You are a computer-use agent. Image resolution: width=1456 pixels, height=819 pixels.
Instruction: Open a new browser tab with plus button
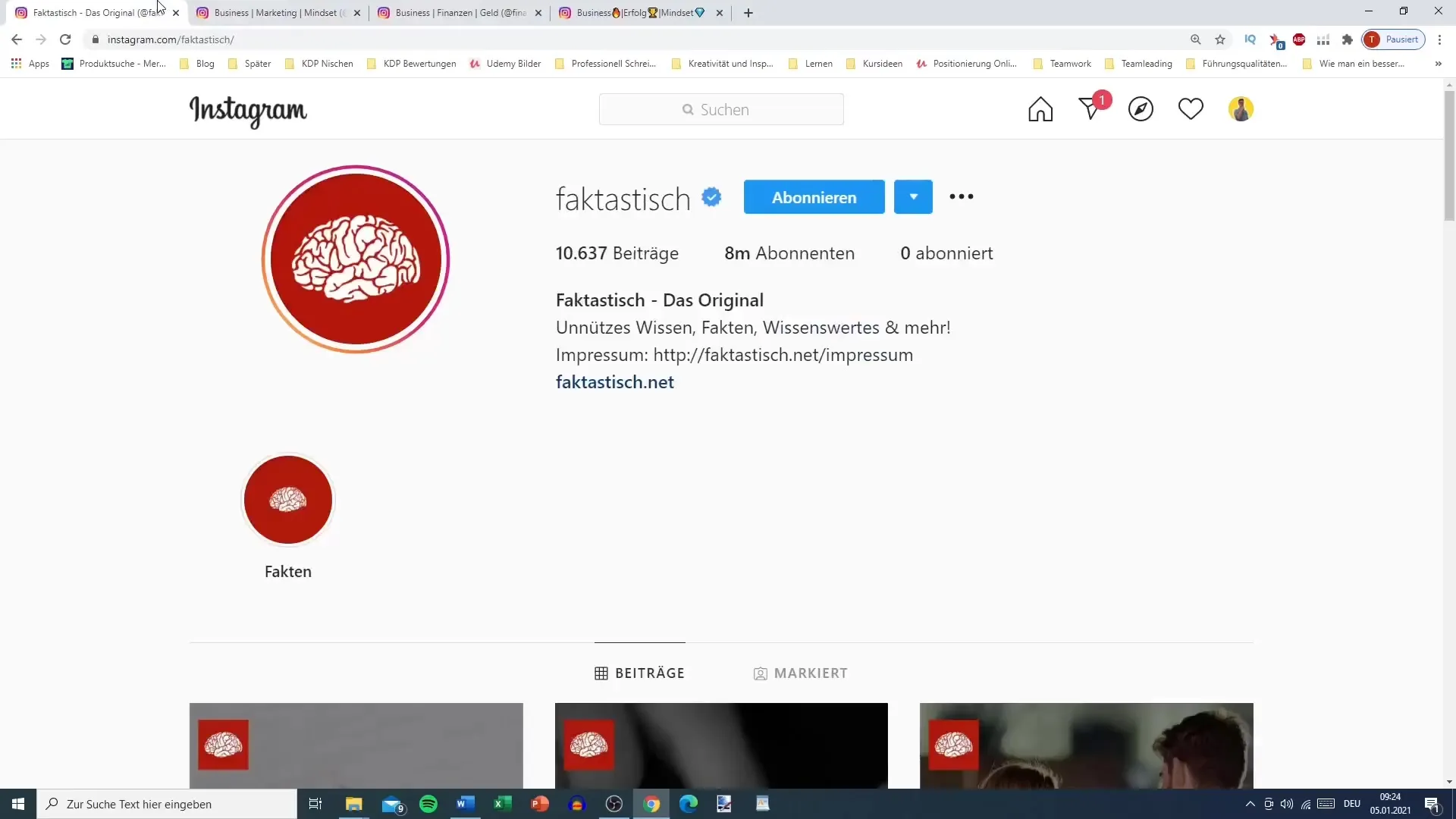point(748,13)
